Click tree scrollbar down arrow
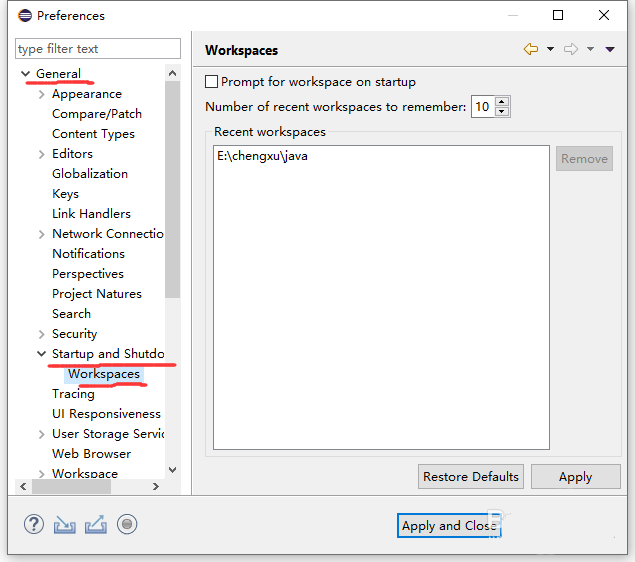The width and height of the screenshot is (635, 562). [x=173, y=470]
